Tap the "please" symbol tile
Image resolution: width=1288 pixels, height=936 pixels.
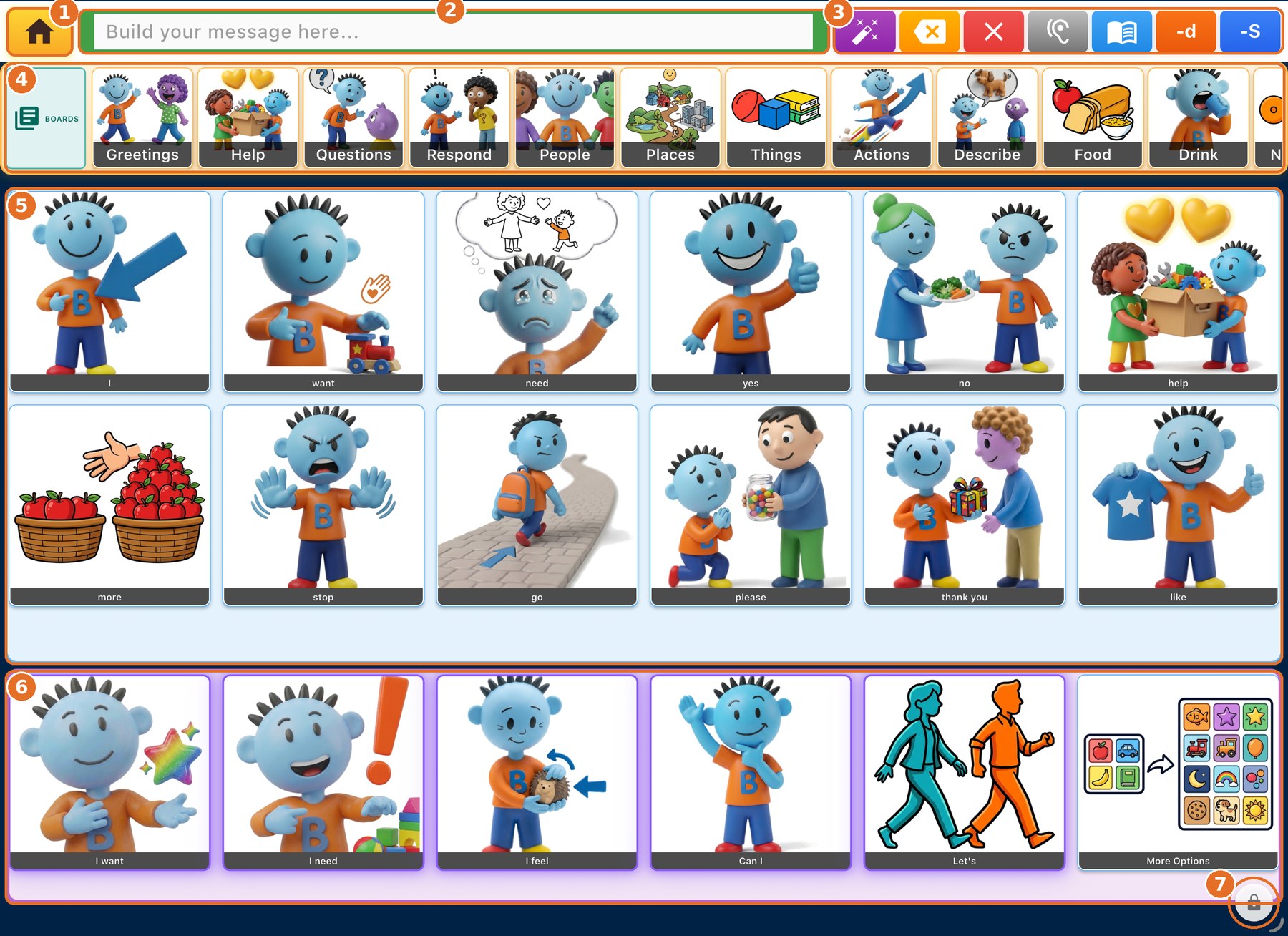point(751,505)
